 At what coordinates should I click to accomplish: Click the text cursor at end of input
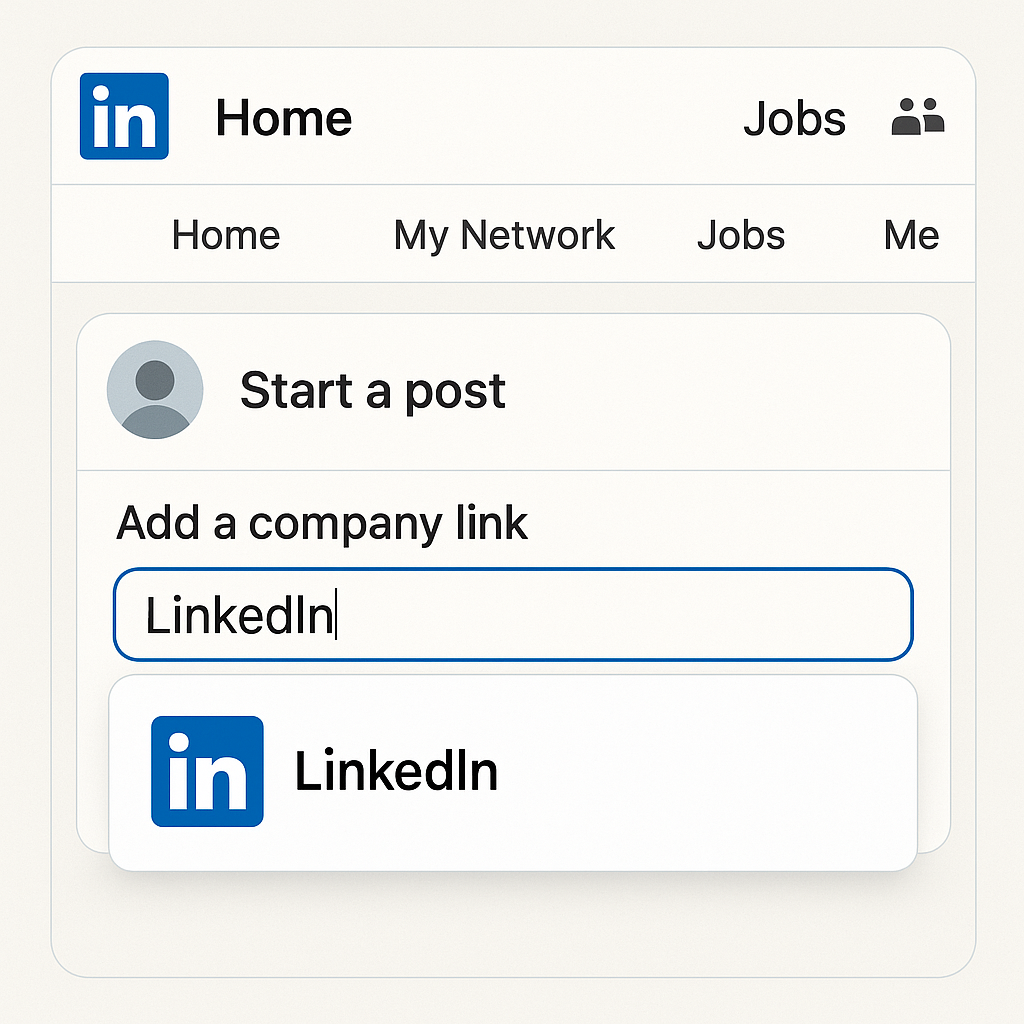336,614
